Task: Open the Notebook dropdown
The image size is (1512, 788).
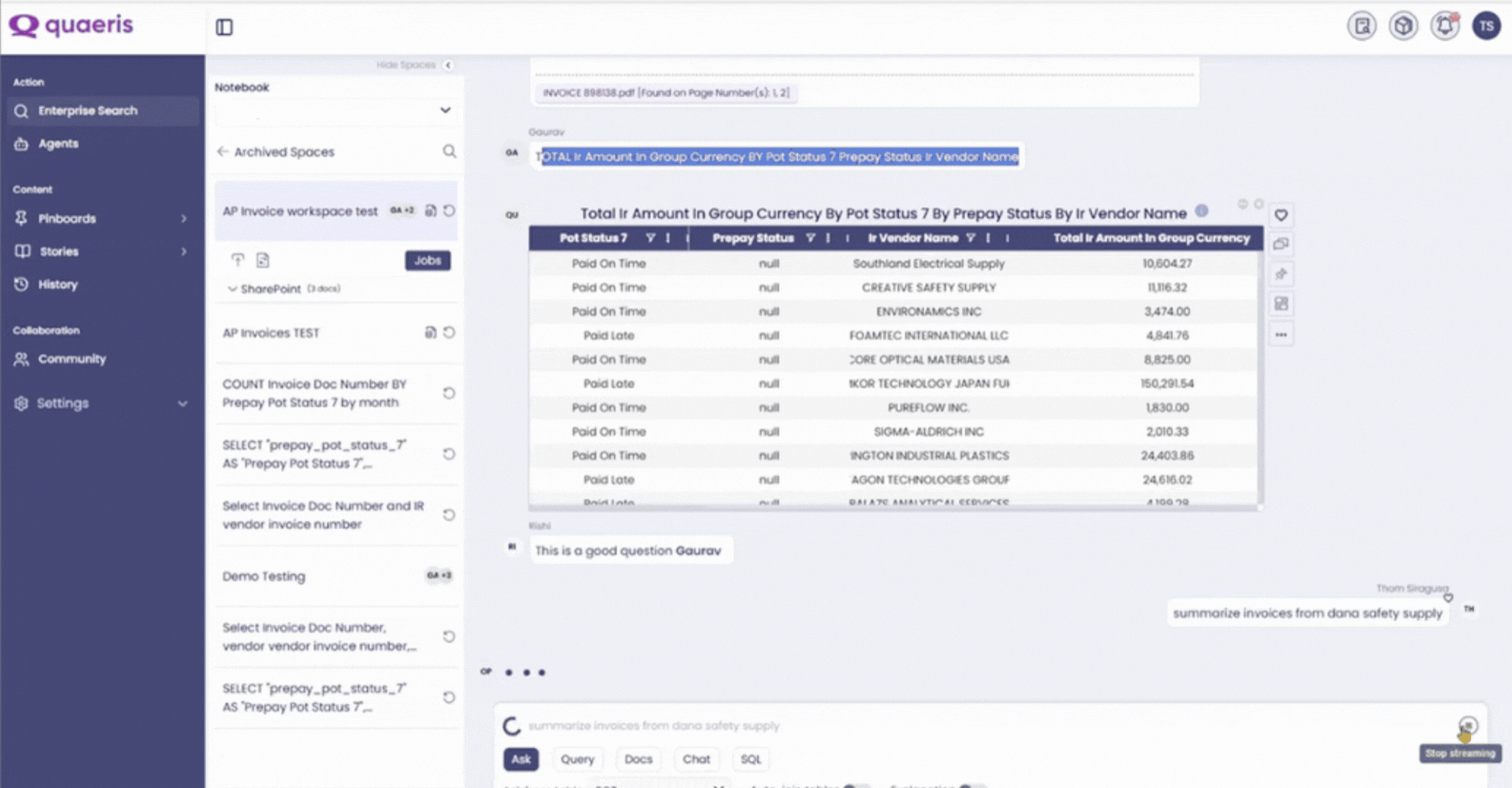Action: pos(445,110)
